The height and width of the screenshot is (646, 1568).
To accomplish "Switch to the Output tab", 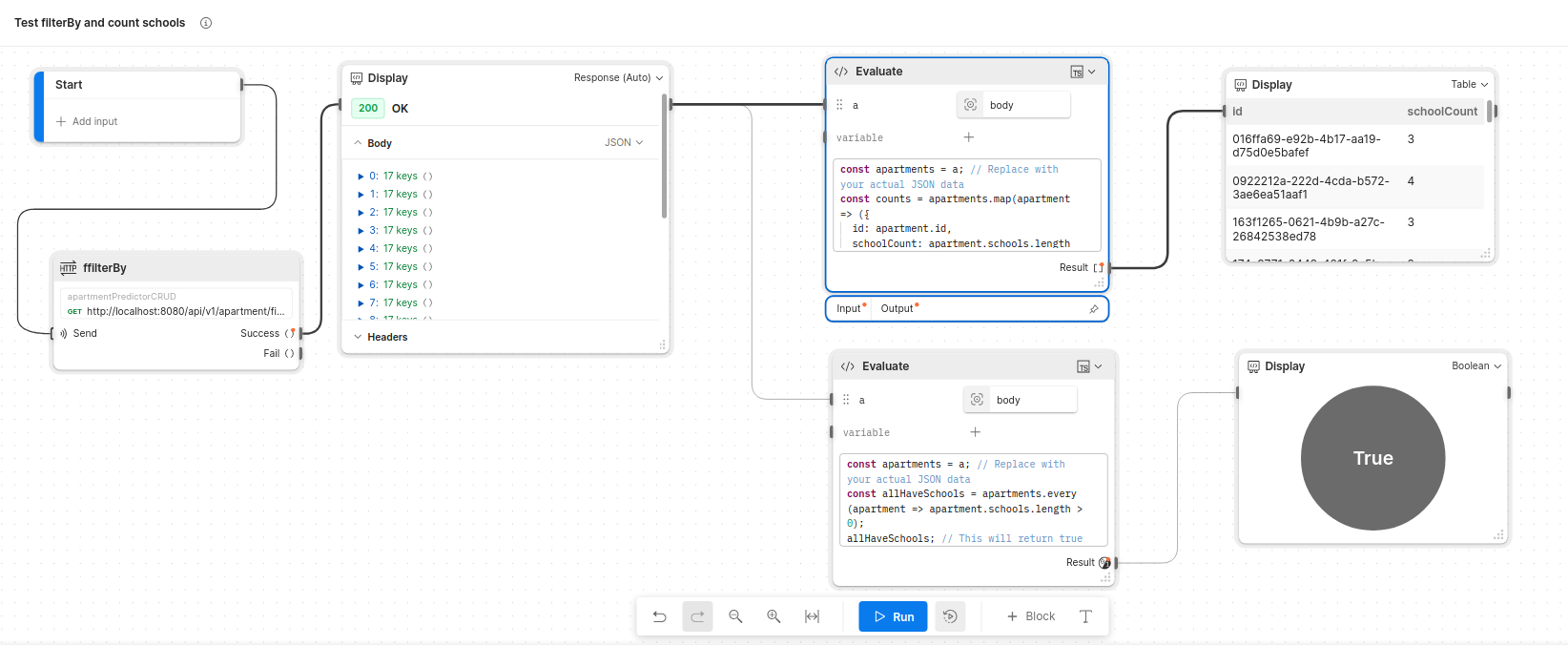I will 898,309.
